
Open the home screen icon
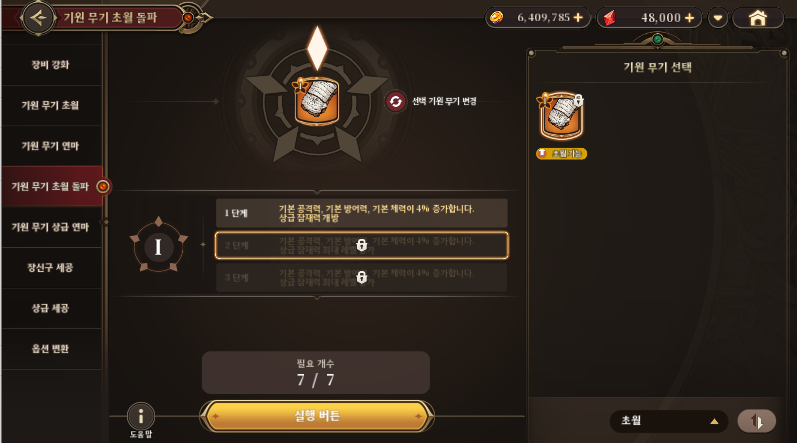(758, 18)
